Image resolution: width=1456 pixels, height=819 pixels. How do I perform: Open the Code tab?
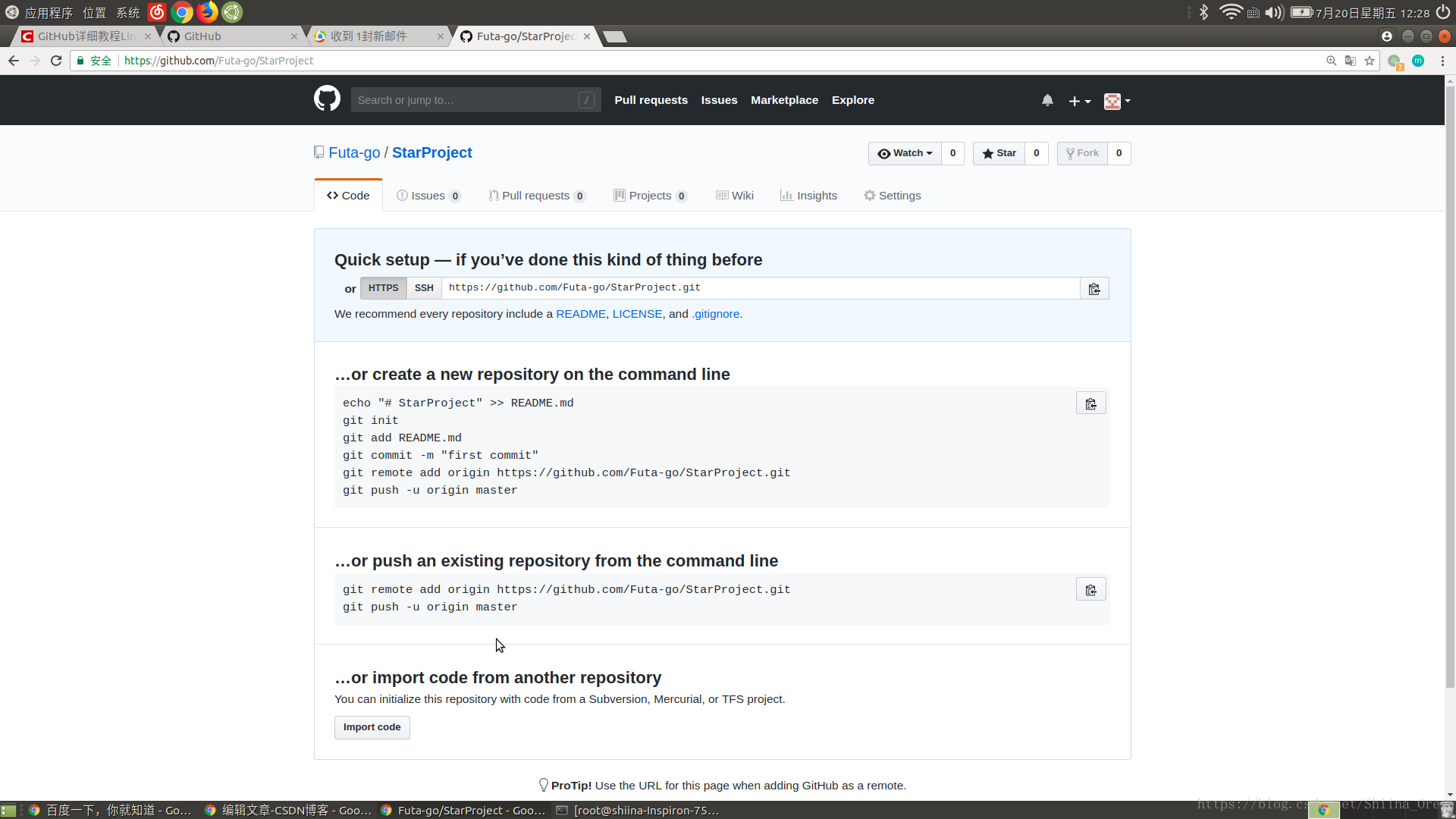point(348,196)
